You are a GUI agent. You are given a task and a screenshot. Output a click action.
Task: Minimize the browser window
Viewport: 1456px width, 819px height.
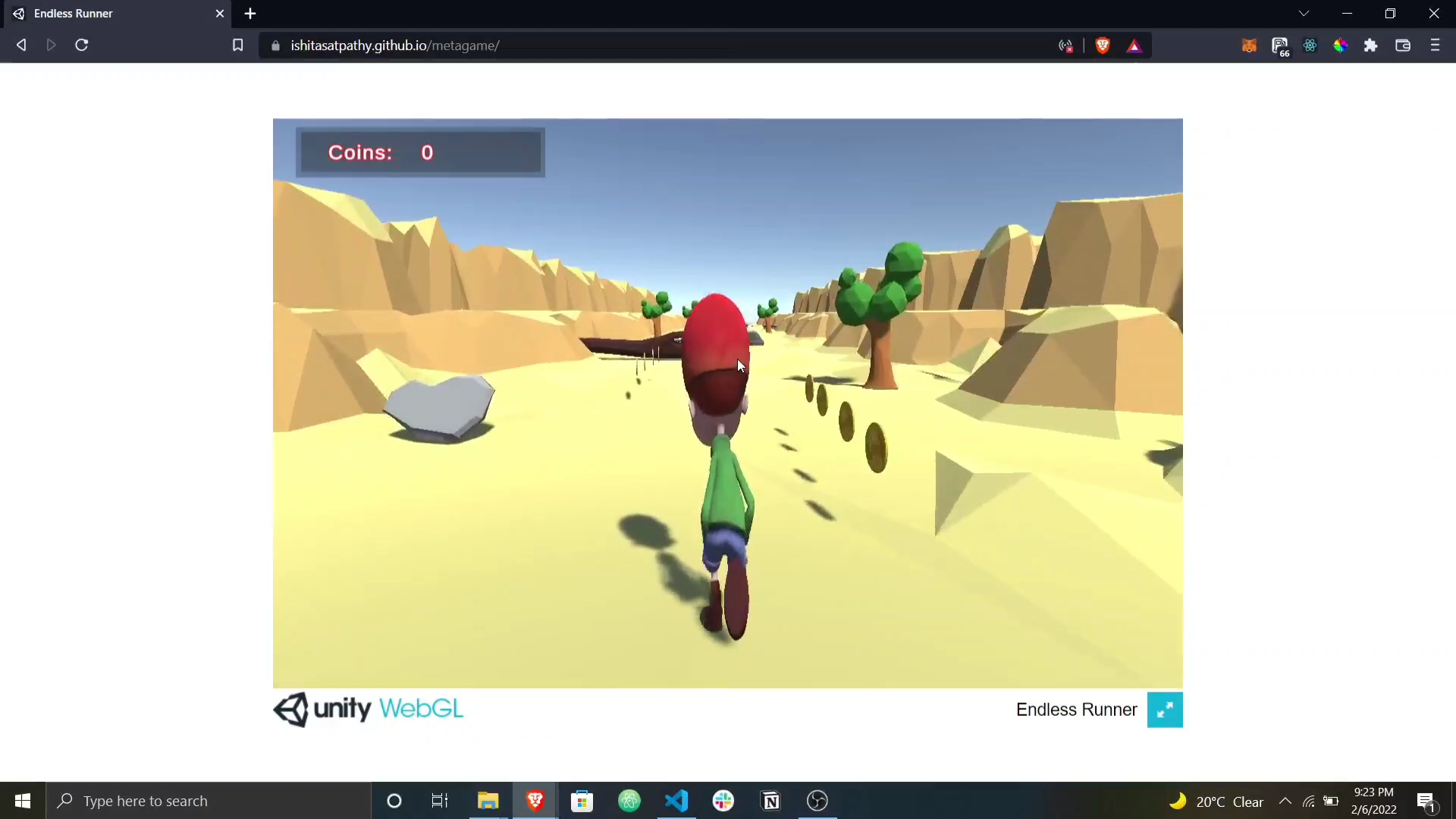pyautogui.click(x=1347, y=14)
